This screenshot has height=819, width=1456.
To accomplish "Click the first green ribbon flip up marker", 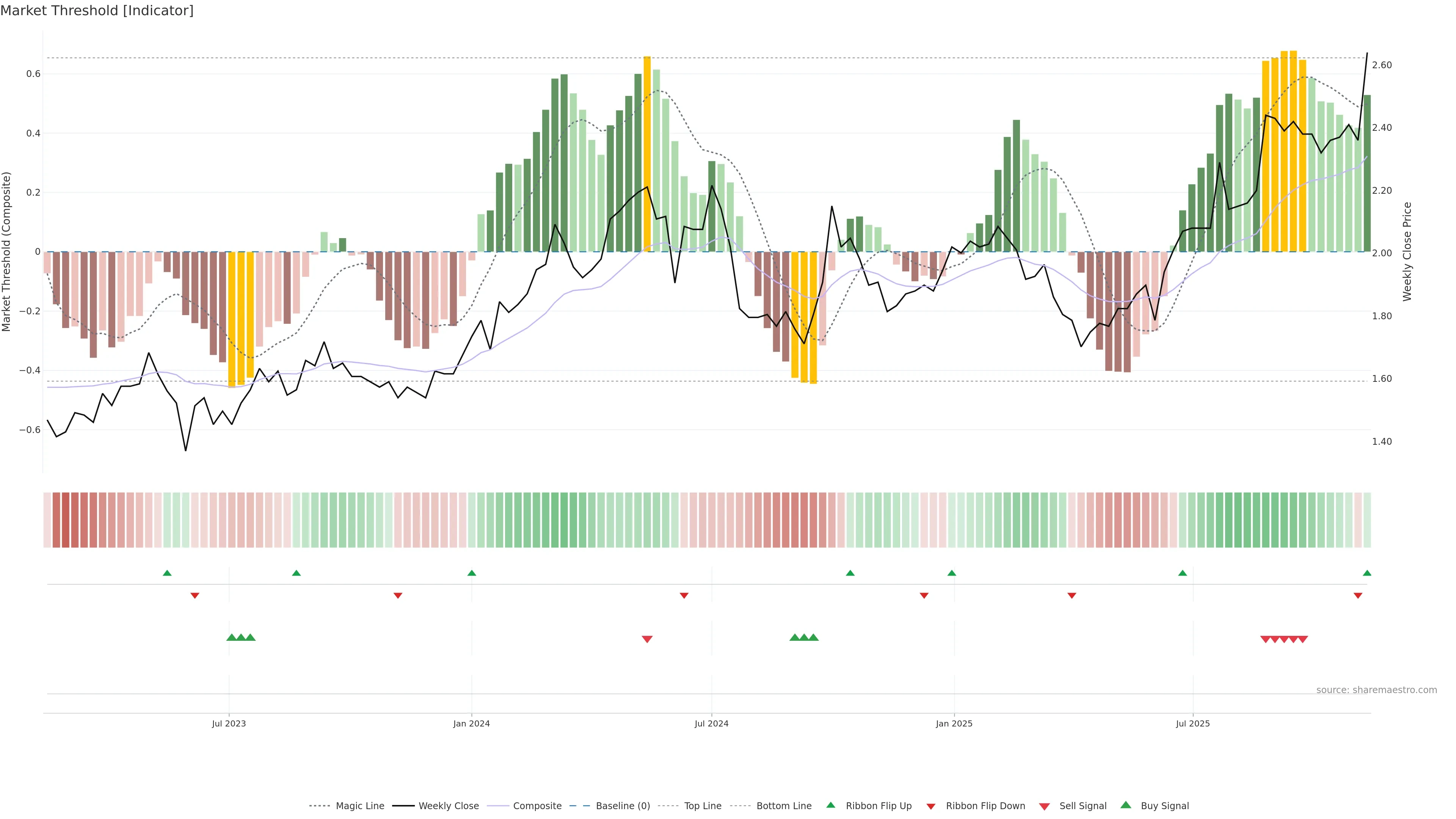I will (167, 573).
